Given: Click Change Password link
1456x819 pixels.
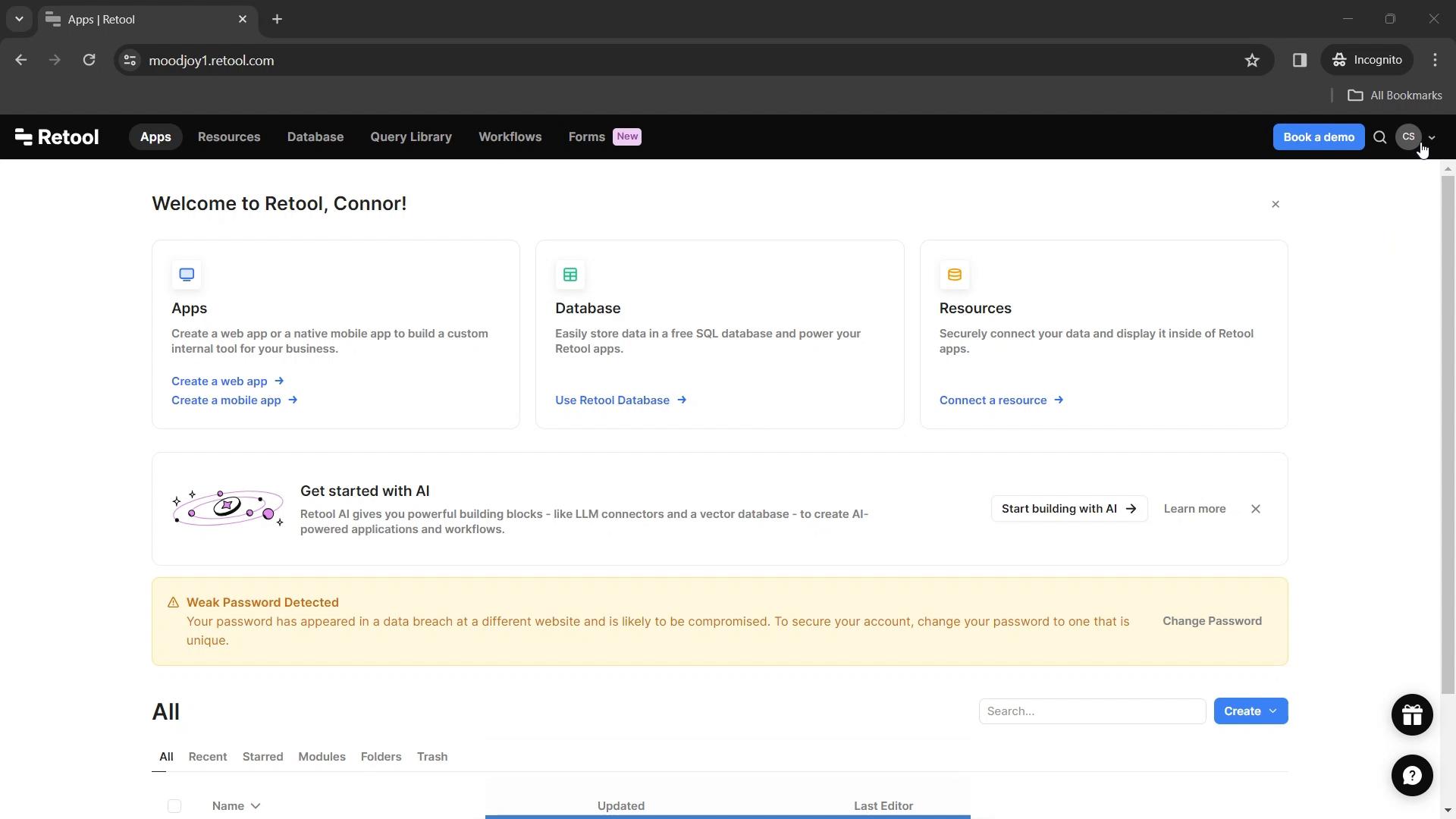Looking at the screenshot, I should 1213,620.
